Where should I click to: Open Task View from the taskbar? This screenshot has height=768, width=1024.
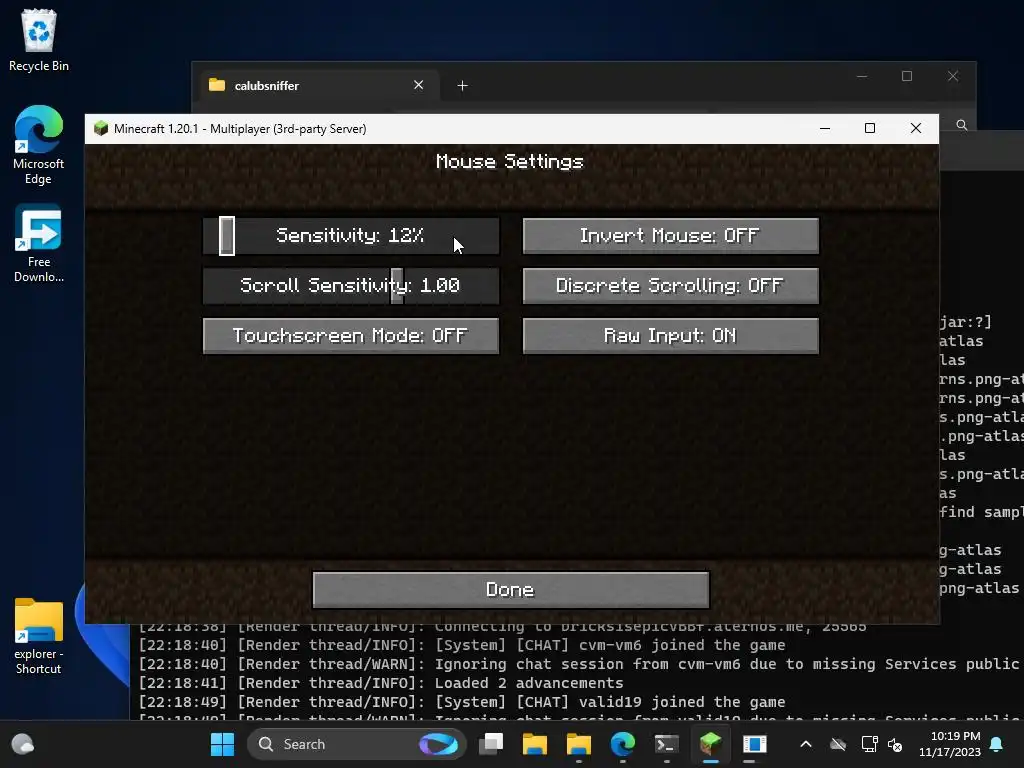(491, 744)
